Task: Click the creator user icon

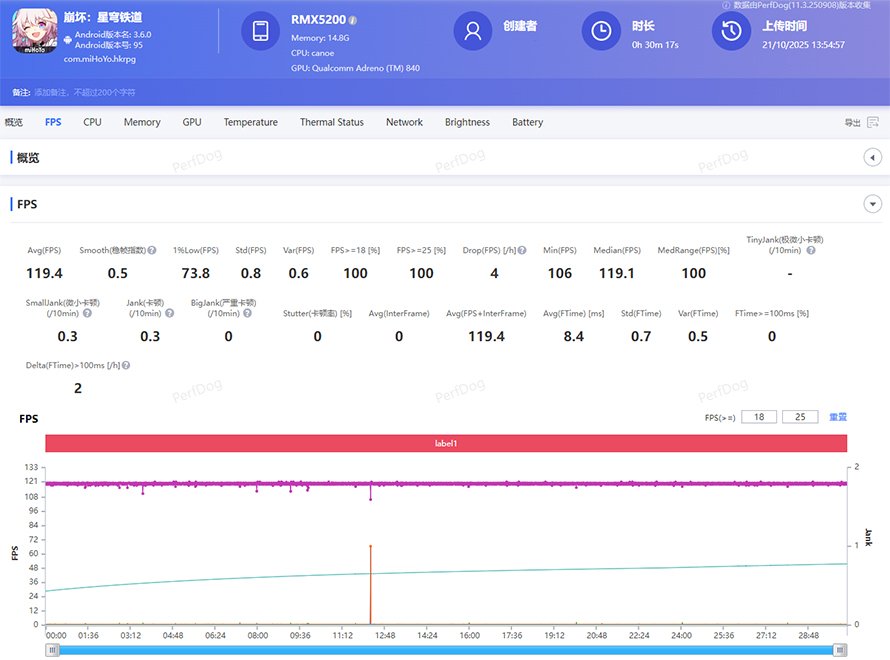Action: [472, 31]
